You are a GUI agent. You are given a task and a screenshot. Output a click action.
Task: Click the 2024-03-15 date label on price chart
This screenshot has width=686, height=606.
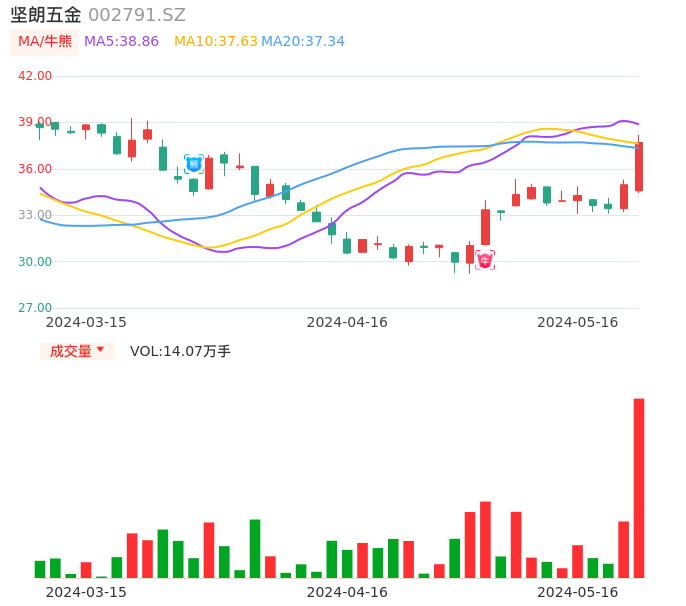tap(86, 322)
